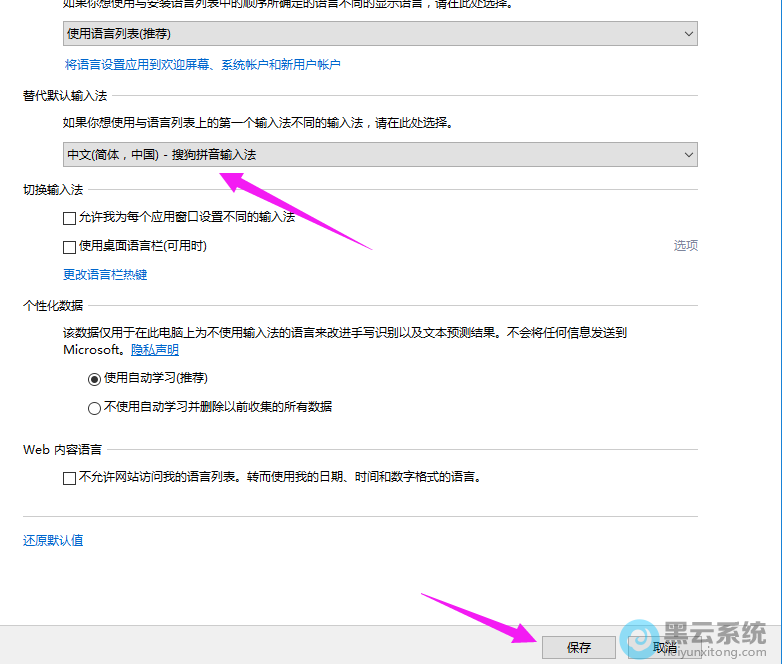
Task: Click the 选项 link beside the language bar option
Action: click(685, 246)
